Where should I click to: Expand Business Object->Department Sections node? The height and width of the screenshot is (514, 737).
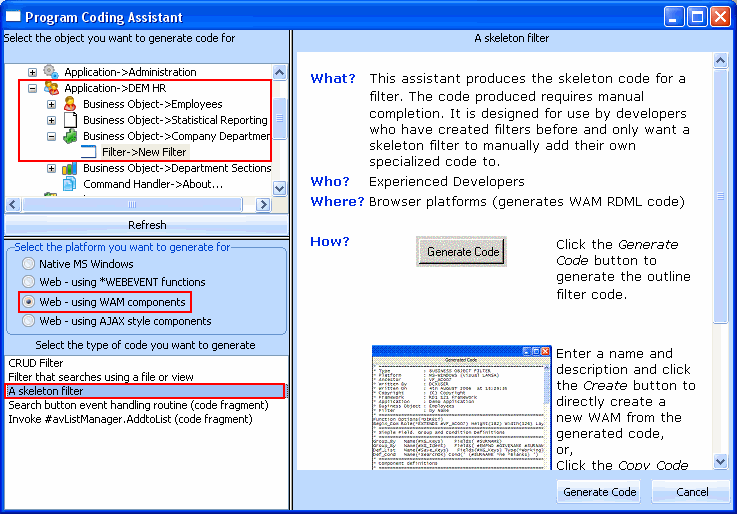(x=51, y=168)
